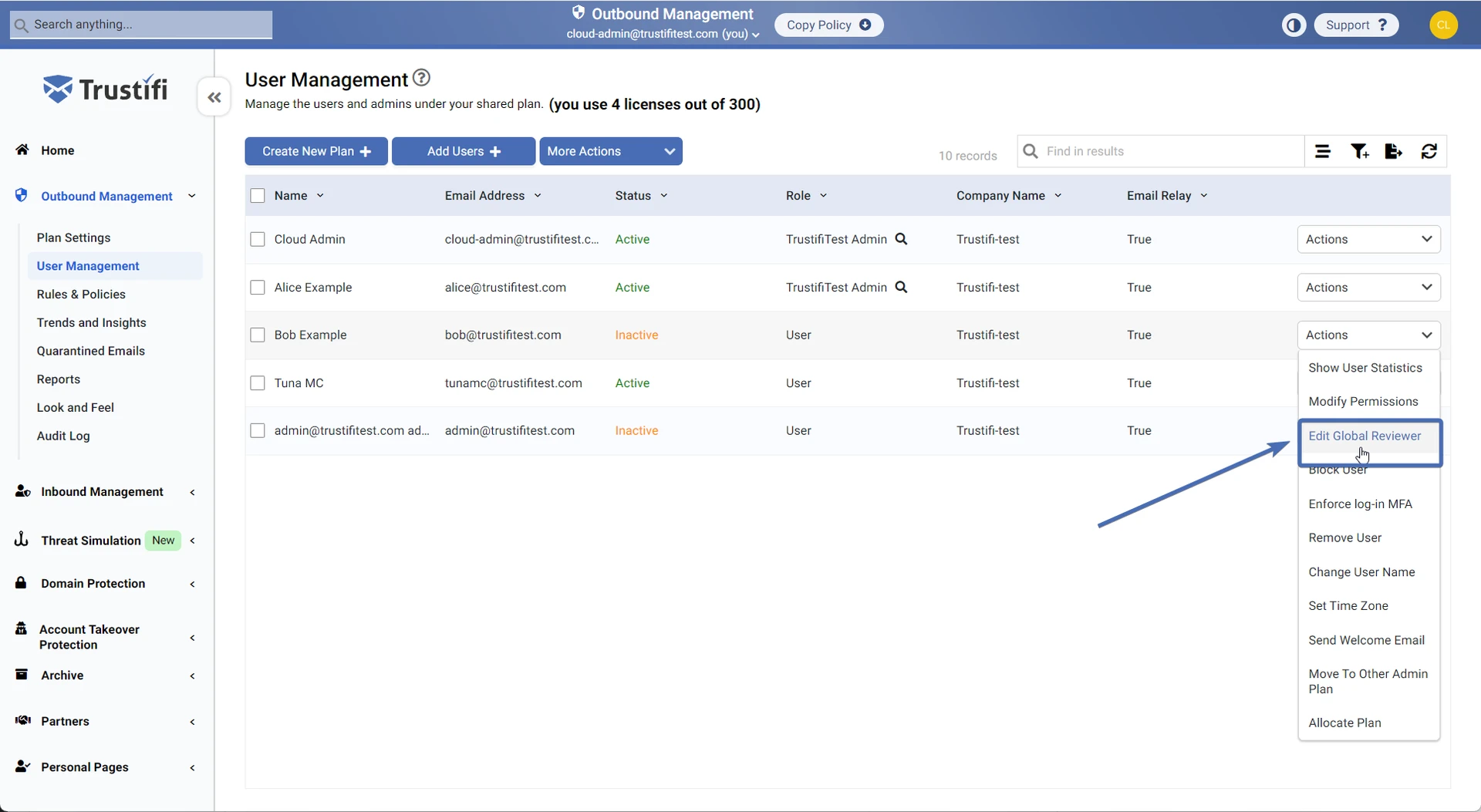
Task: Select the Tuna MC row checkbox
Action: point(258,383)
